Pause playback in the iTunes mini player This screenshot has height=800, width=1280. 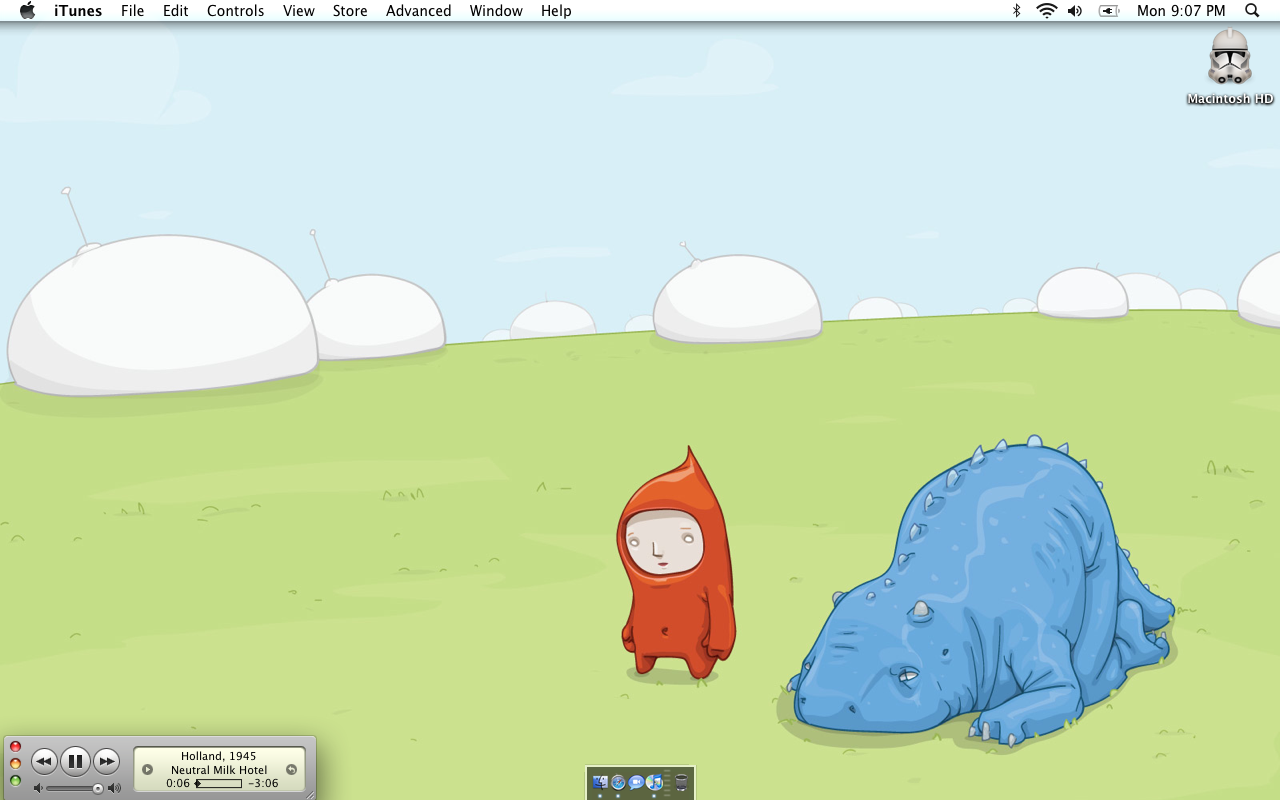point(75,761)
